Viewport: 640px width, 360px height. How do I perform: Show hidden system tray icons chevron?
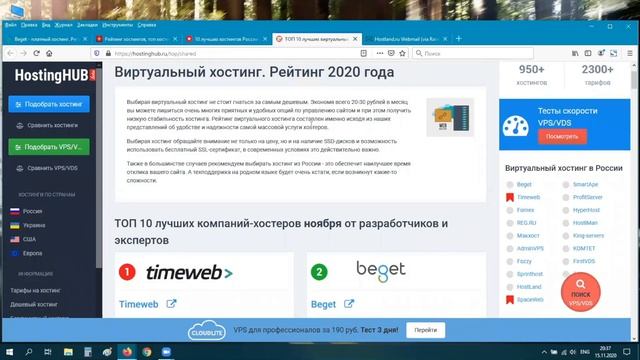544,352
